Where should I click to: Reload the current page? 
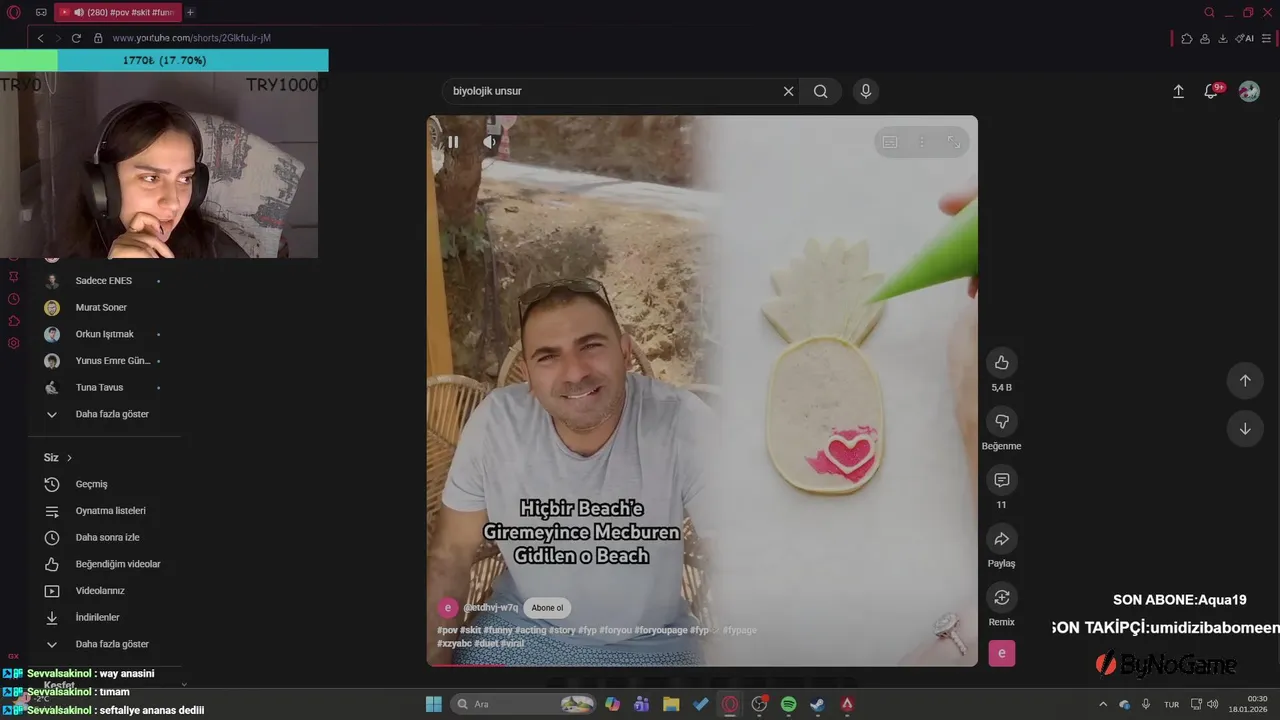click(76, 38)
